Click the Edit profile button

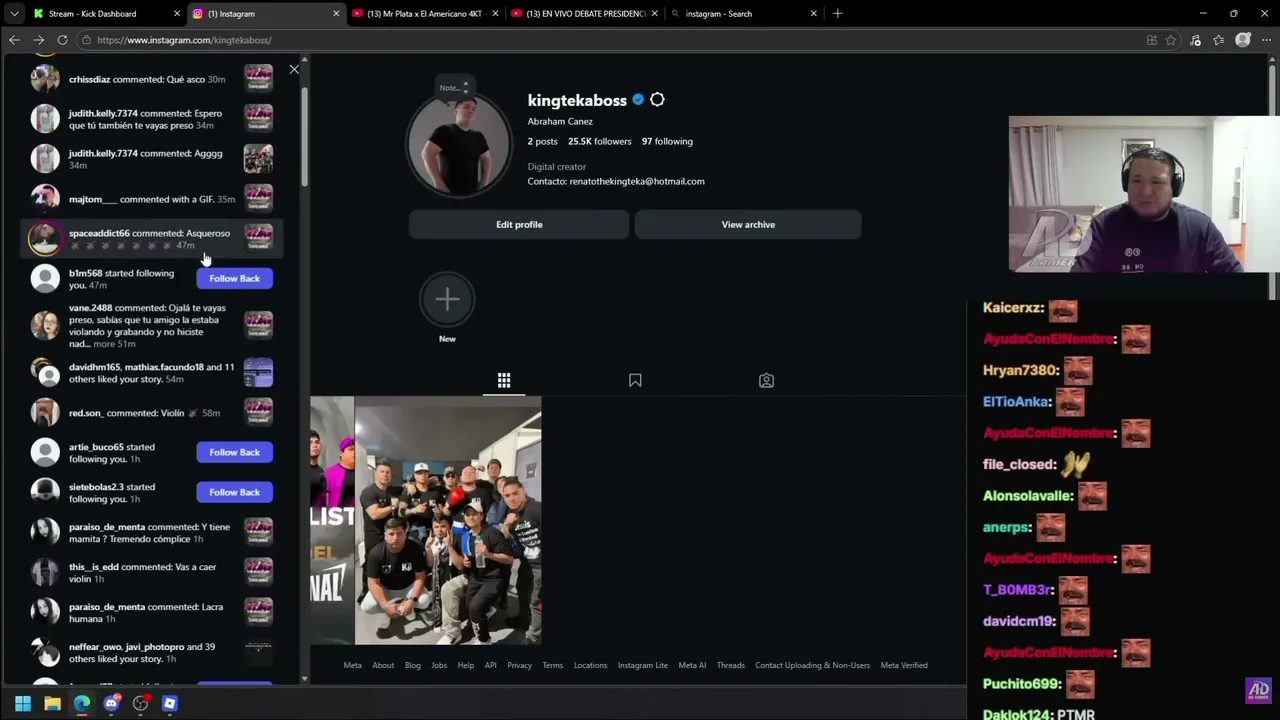pos(519,224)
